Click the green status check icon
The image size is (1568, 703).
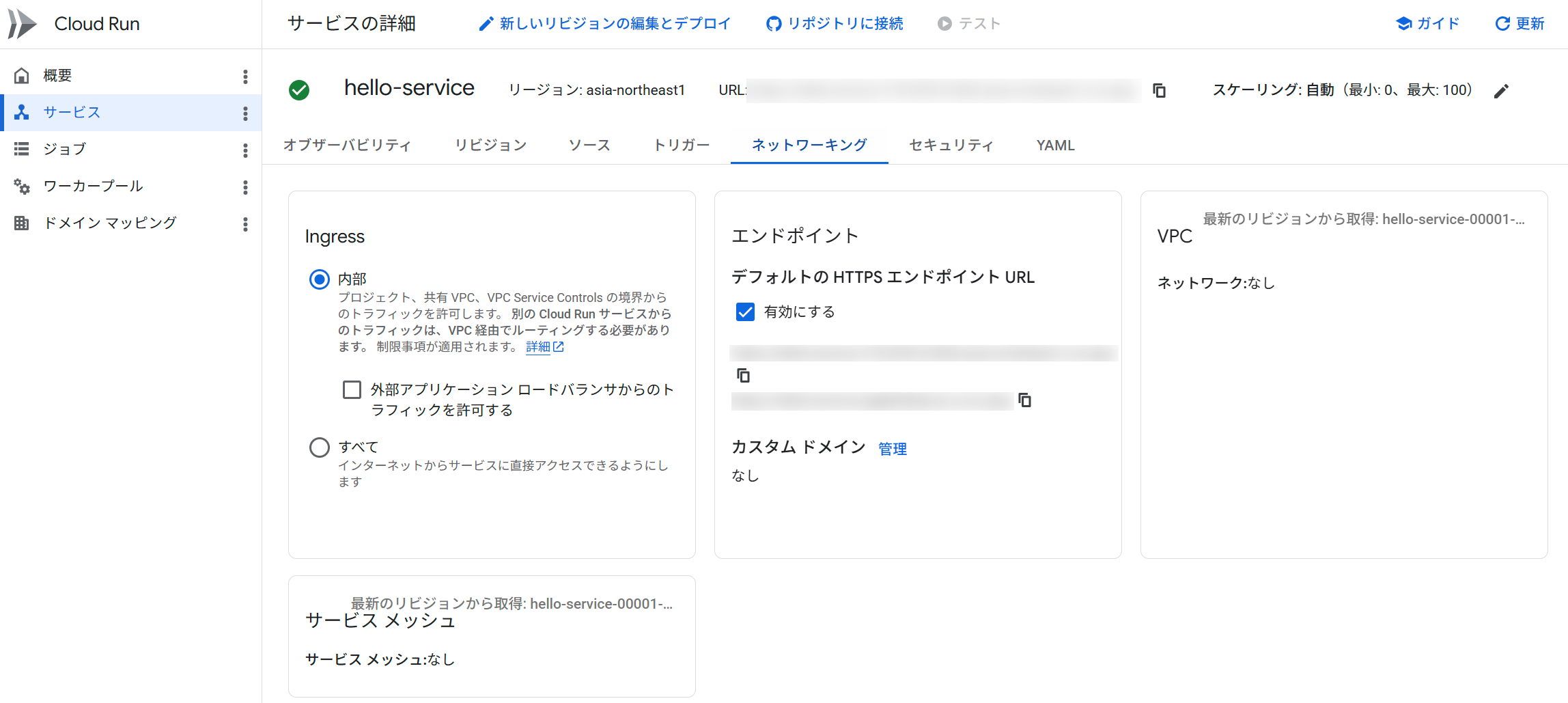pyautogui.click(x=299, y=90)
